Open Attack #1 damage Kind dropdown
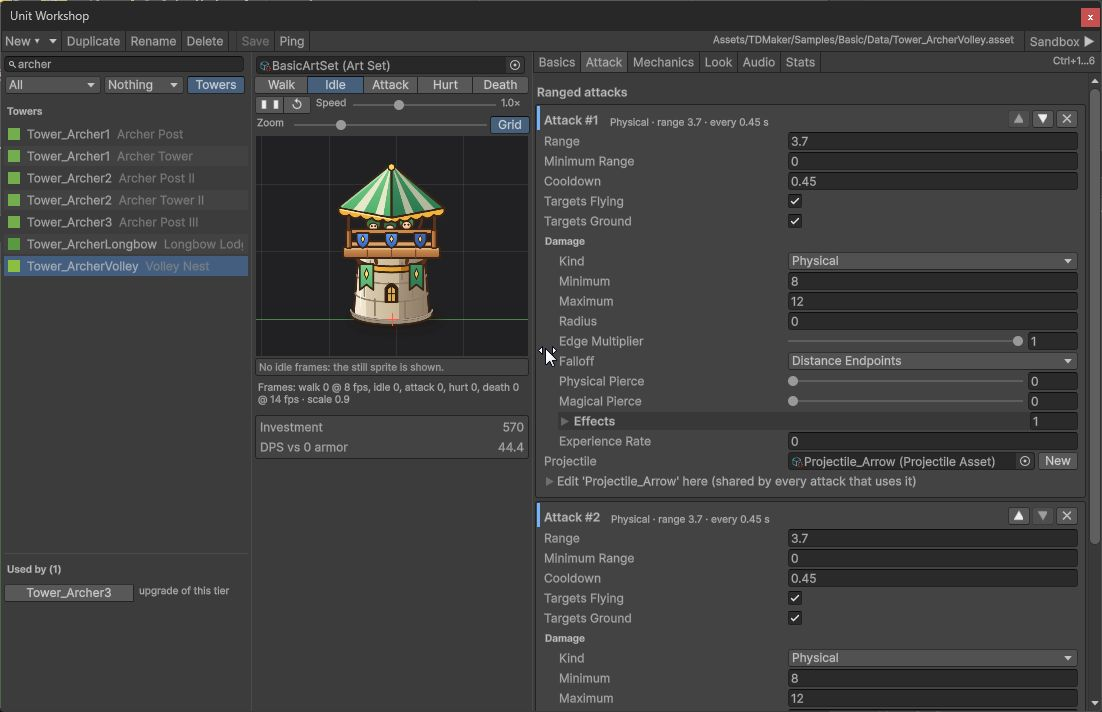1102x712 pixels. coord(933,261)
